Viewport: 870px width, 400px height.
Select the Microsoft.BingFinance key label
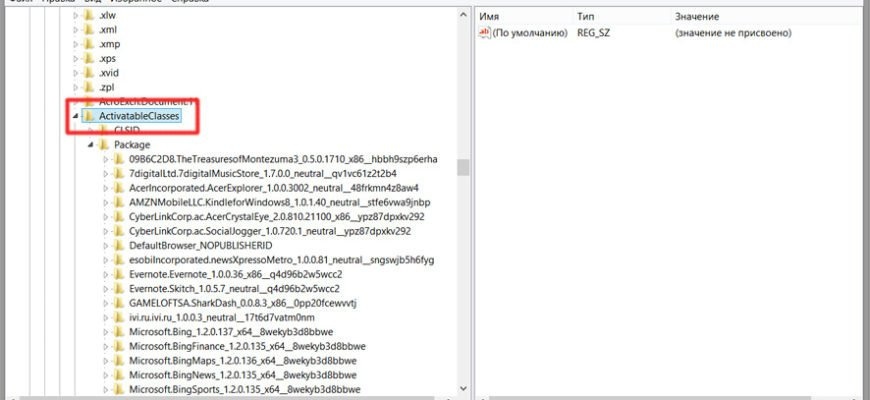click(247, 347)
